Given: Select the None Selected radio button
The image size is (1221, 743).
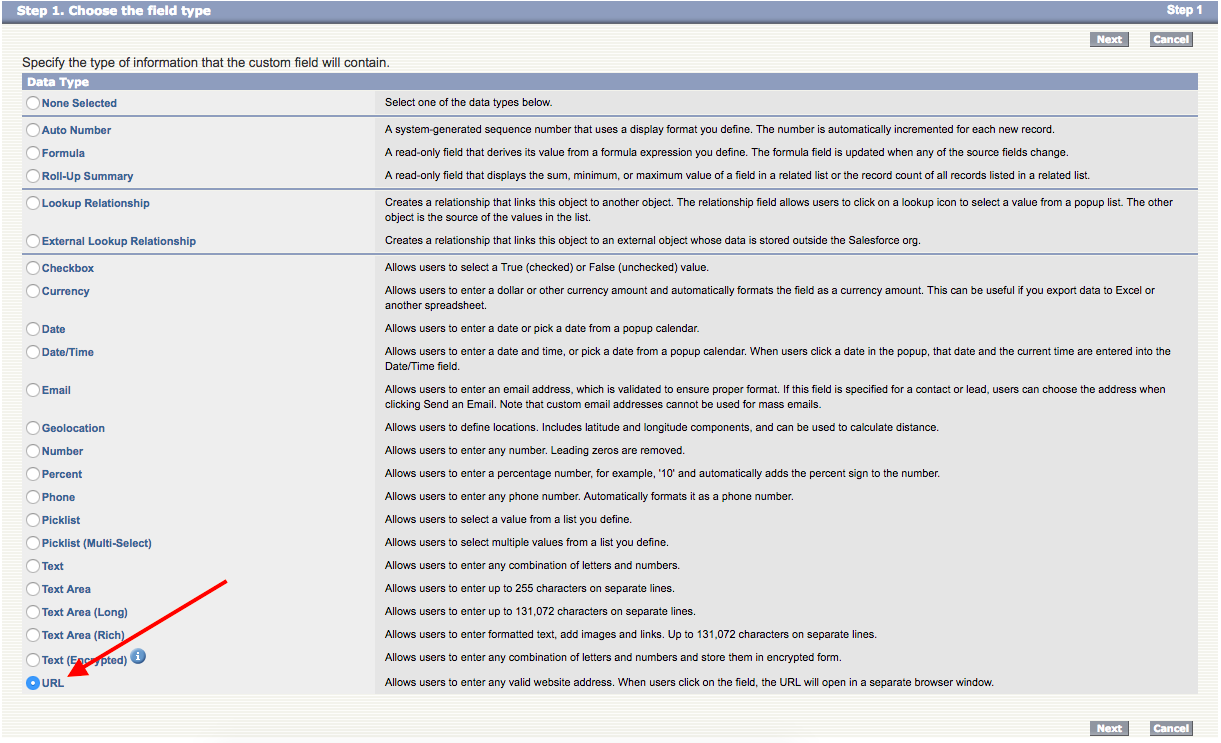Looking at the screenshot, I should [34, 103].
